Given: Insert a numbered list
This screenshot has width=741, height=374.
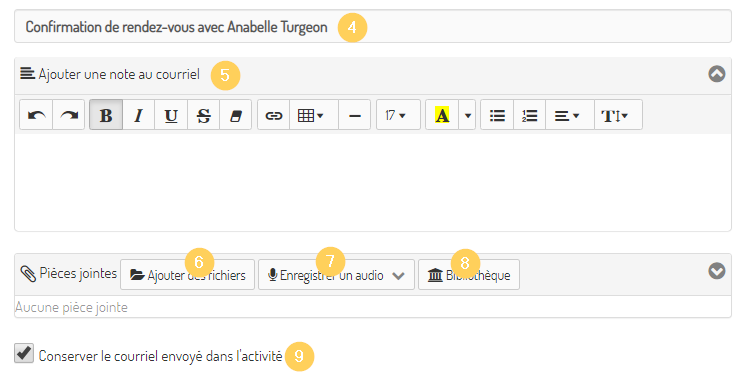Looking at the screenshot, I should [530, 115].
